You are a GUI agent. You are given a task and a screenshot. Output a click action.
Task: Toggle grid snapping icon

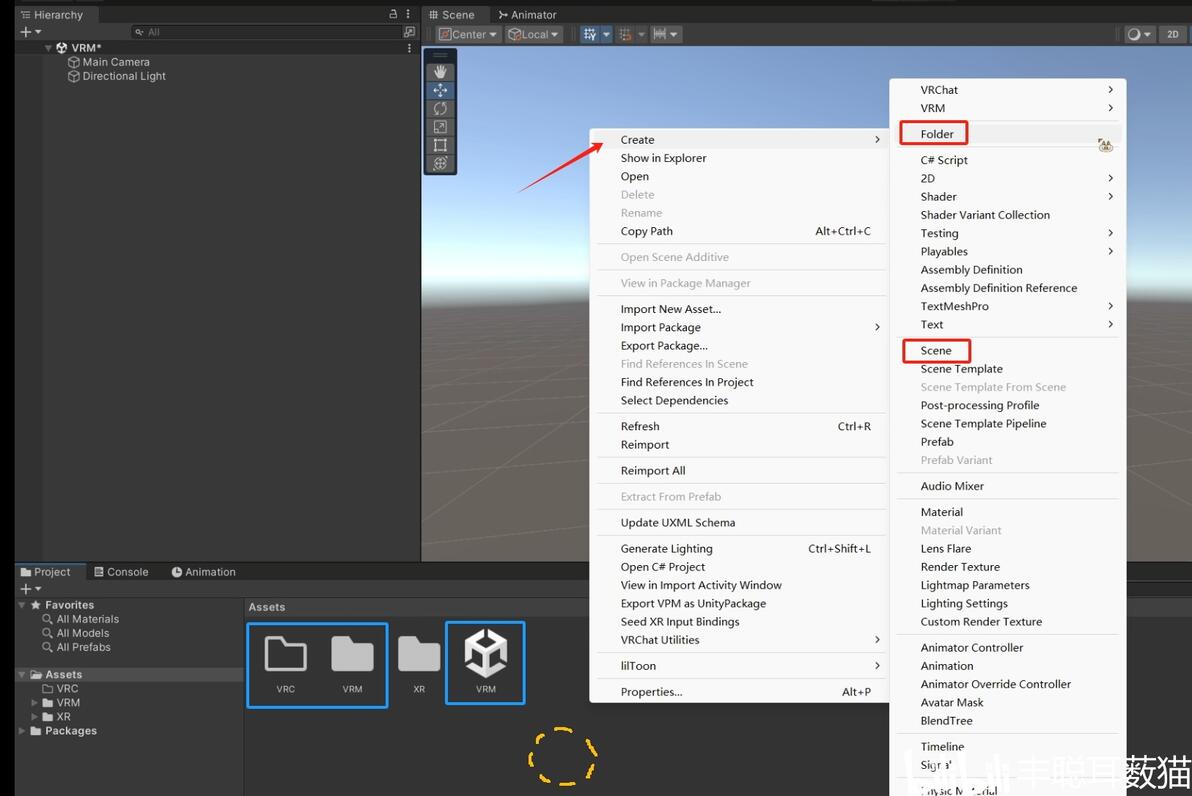(625, 34)
